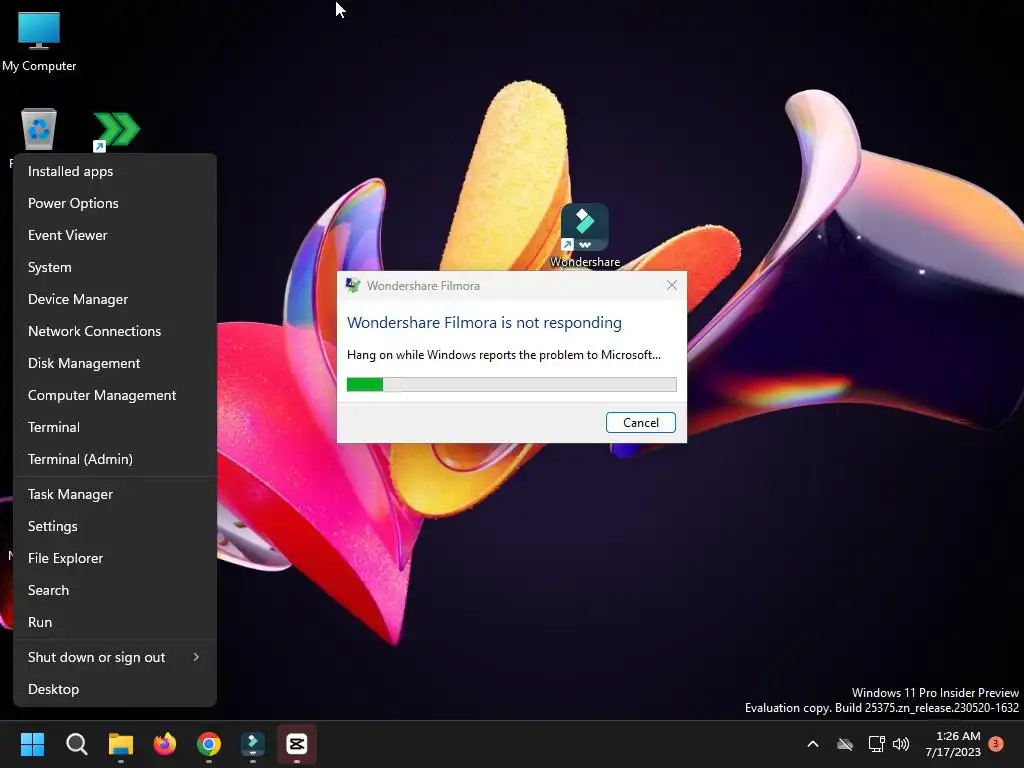Screen dimensions: 1024x768
Task: Close the Wondershare Filmora dialog
Action: pyautogui.click(x=671, y=285)
